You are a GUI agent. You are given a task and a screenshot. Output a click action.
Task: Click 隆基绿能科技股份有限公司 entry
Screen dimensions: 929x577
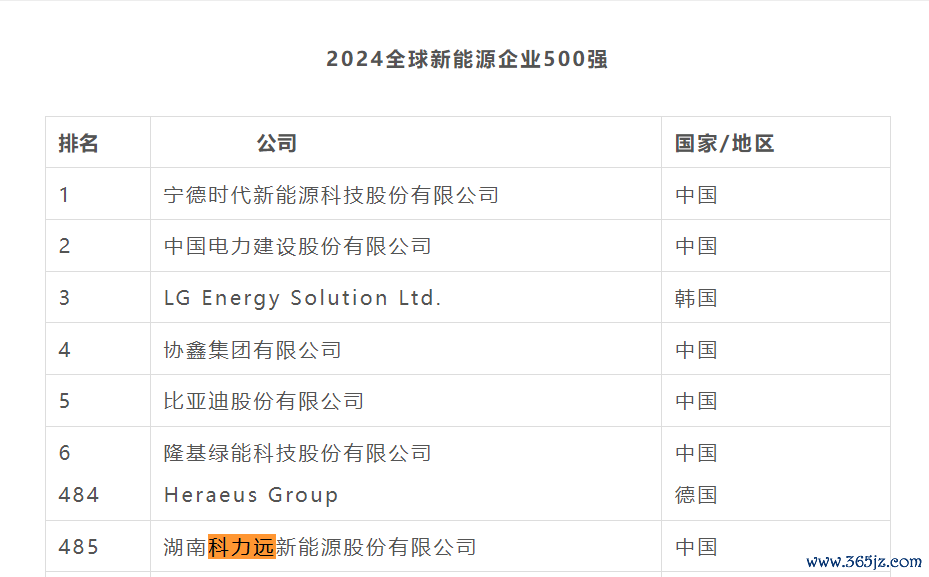point(297,453)
